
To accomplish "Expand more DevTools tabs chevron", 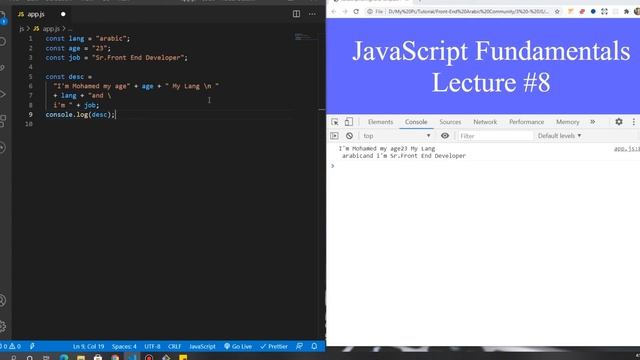I will pyautogui.click(x=593, y=122).
